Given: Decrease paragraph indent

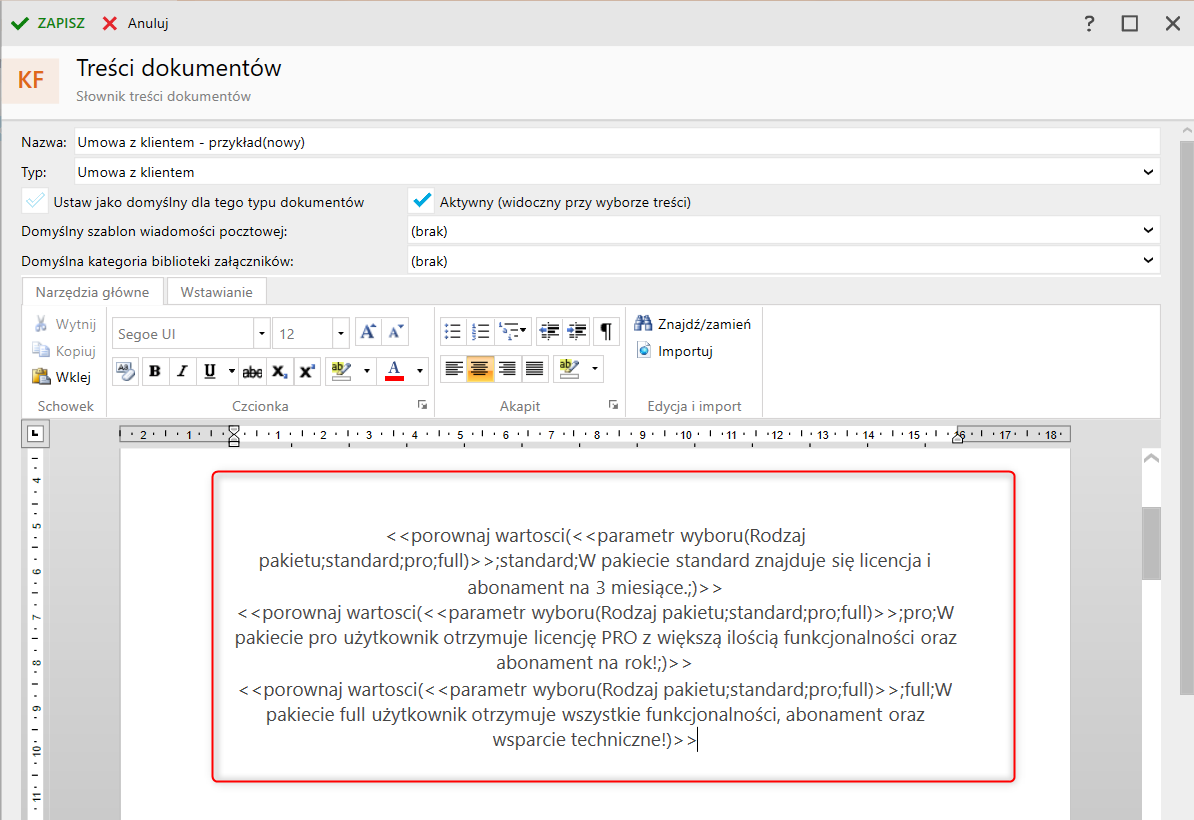Looking at the screenshot, I should click(x=549, y=331).
